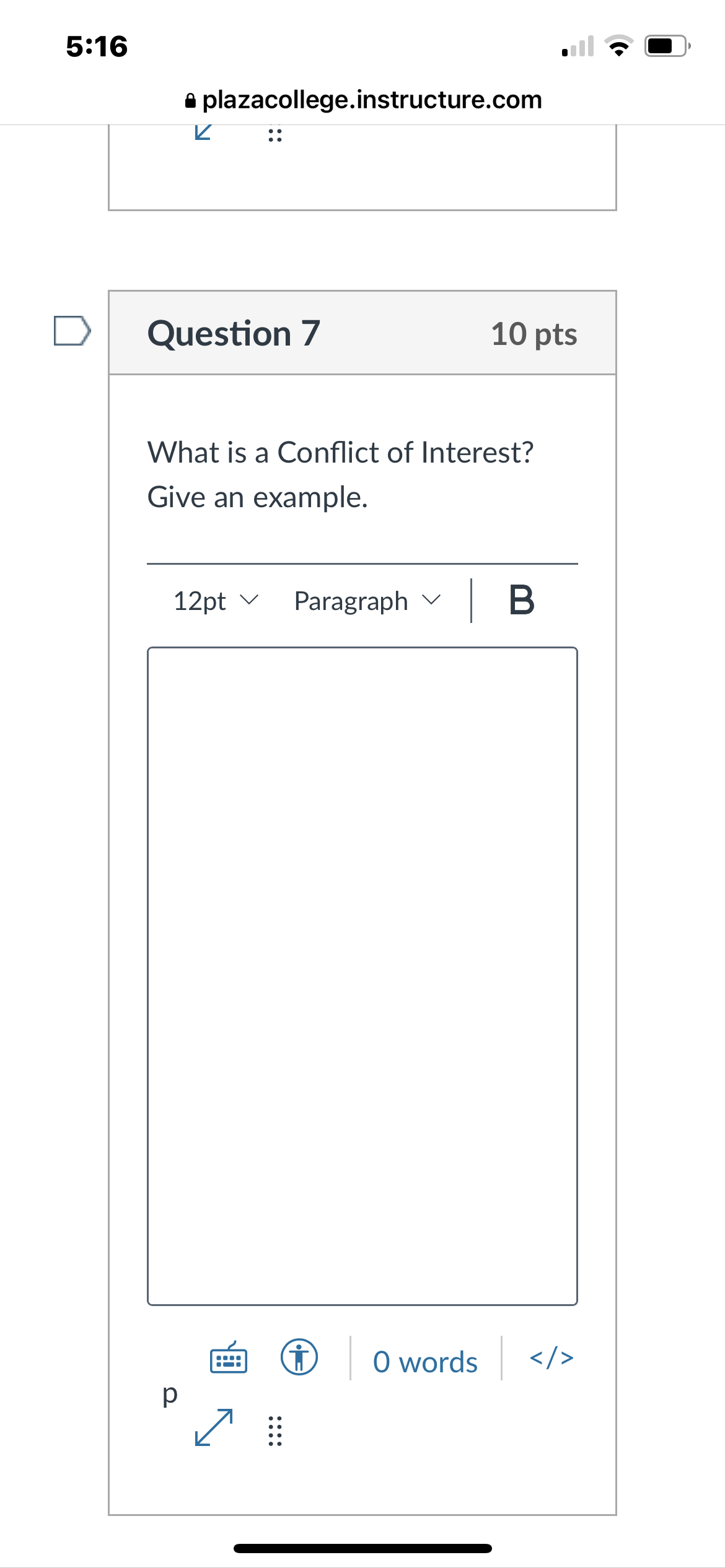Open the Paragraph style dropdown
Viewport: 725px width, 1568px height.
pos(367,601)
